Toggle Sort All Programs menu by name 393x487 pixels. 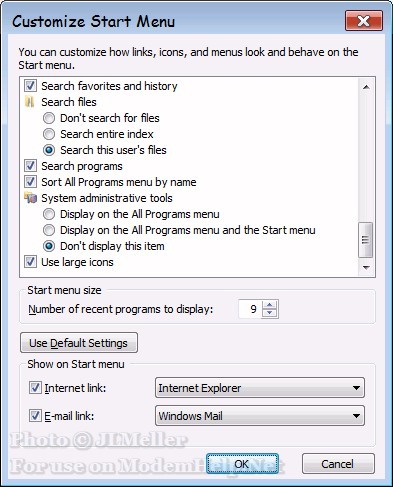point(30,182)
